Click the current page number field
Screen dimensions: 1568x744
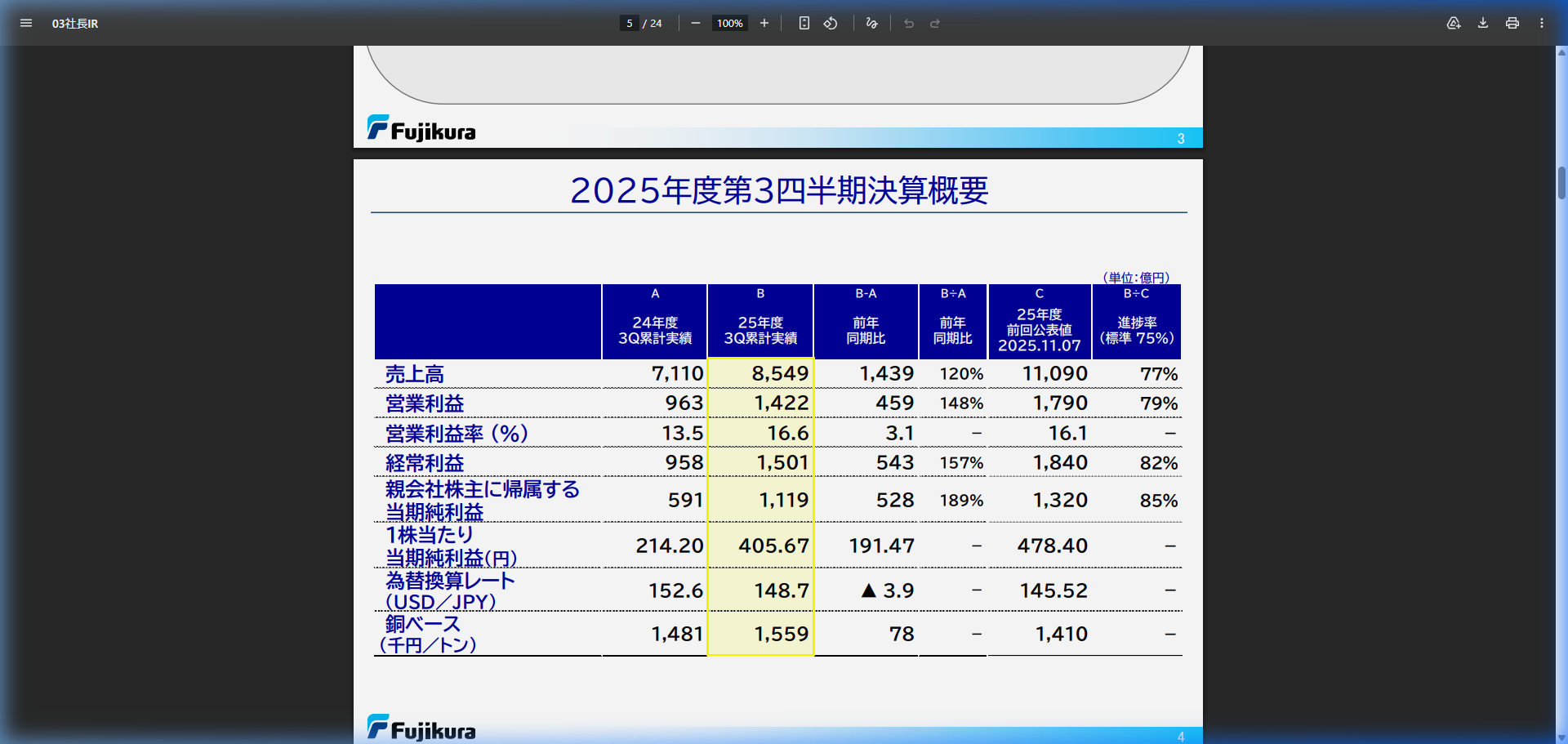tap(629, 23)
